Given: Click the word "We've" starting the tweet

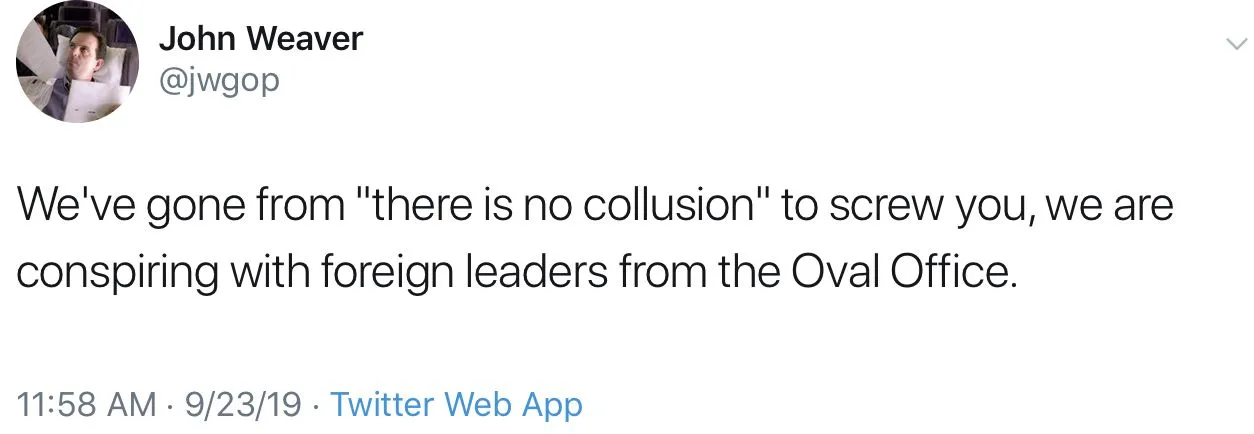Looking at the screenshot, I should [x=74, y=207].
